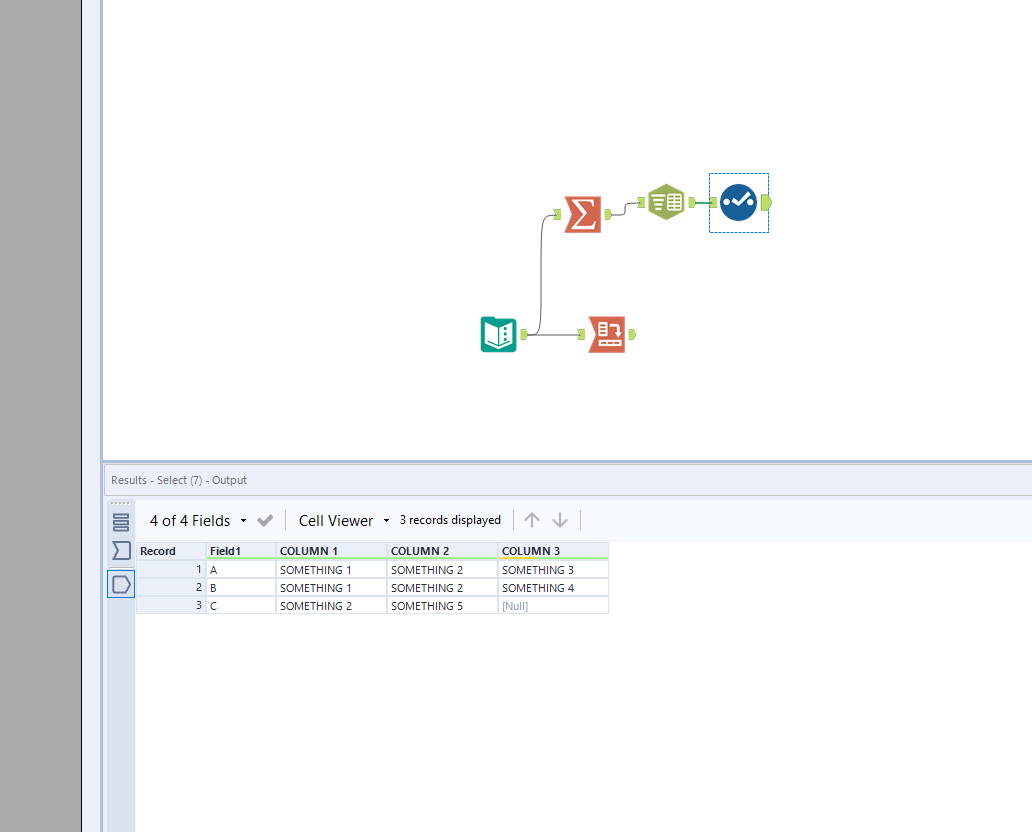This screenshot has width=1032, height=832.
Task: Open the Cell Viewer dropdown
Action: coord(386,520)
